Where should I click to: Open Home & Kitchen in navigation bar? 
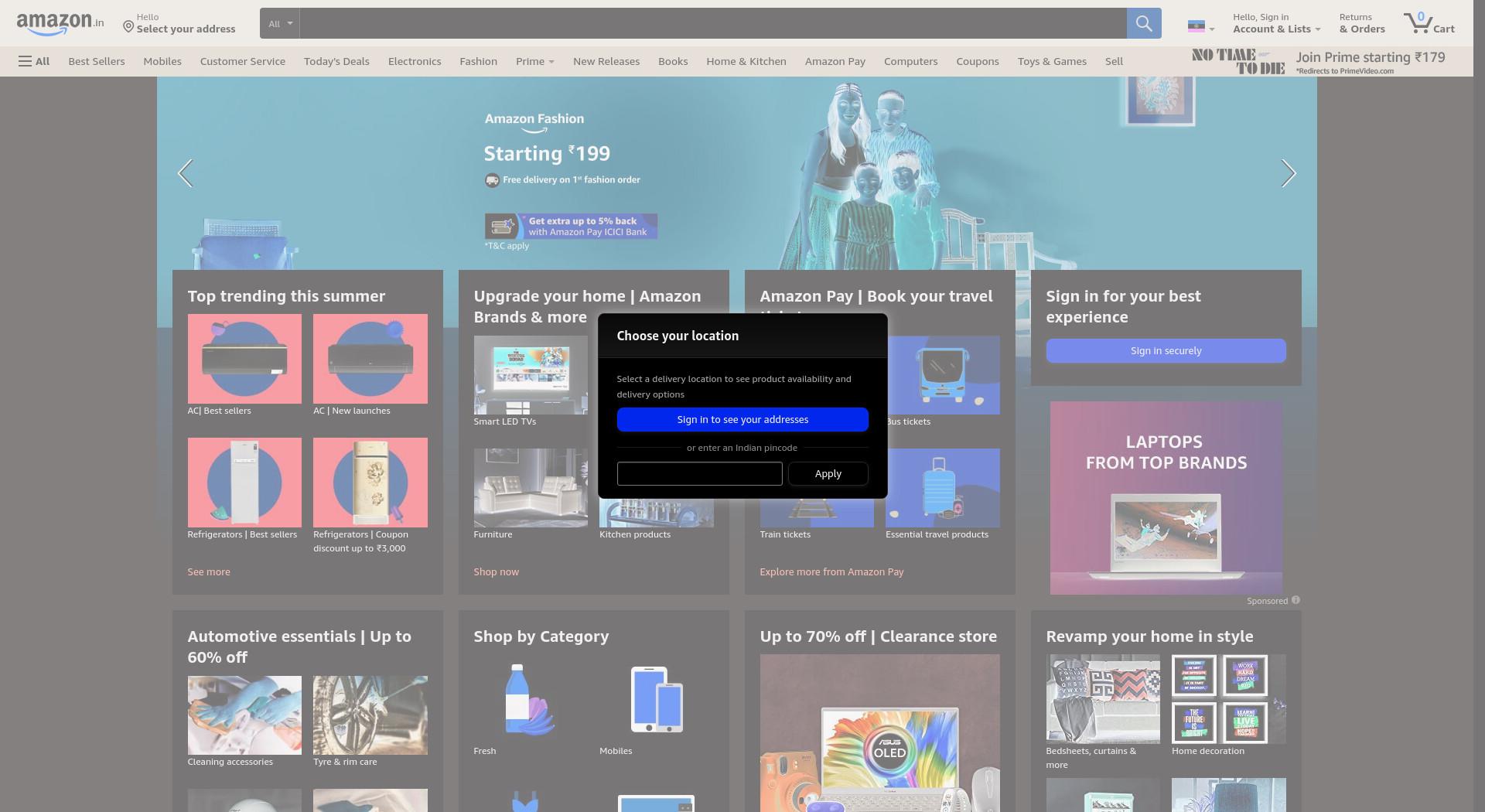[746, 61]
